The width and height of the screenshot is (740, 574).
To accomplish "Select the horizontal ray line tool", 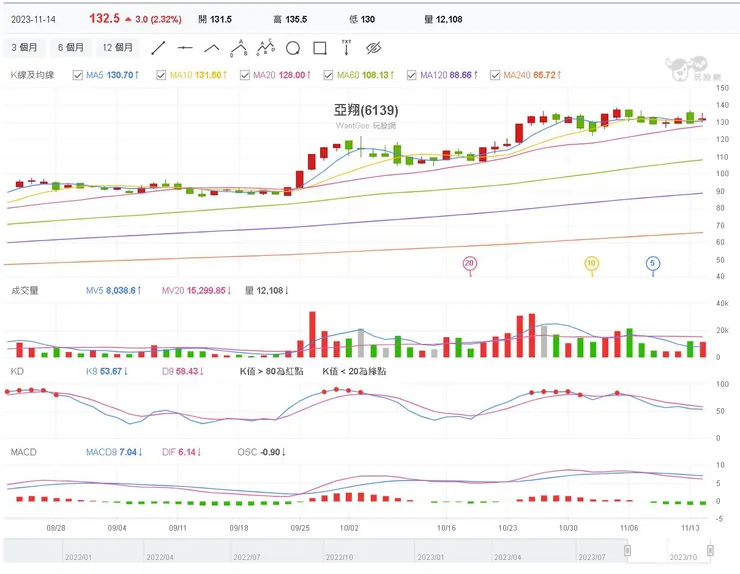I will 185,47.
